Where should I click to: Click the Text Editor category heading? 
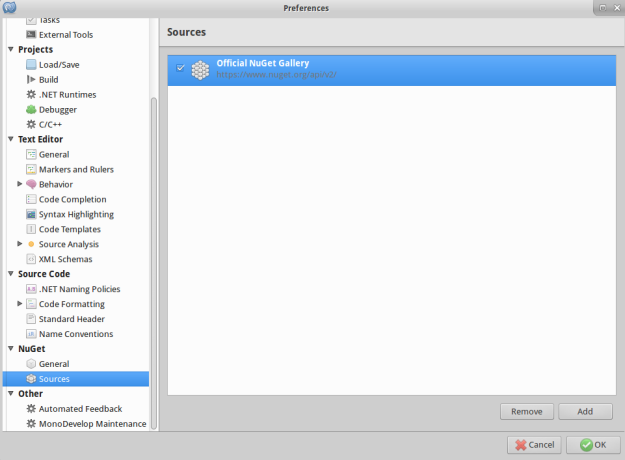(x=40, y=139)
